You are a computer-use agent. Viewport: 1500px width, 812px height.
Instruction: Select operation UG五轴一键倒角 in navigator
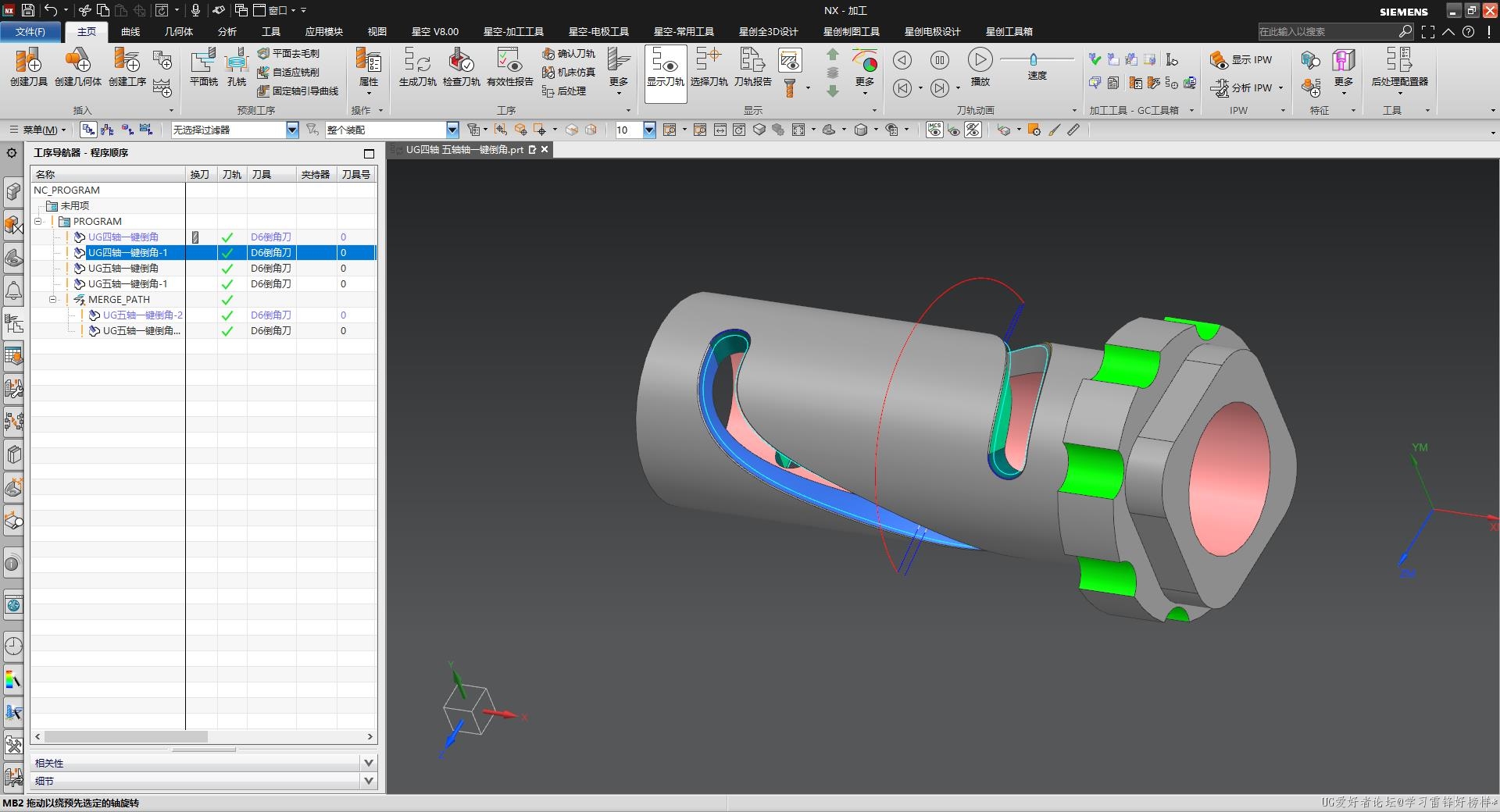pos(123,268)
